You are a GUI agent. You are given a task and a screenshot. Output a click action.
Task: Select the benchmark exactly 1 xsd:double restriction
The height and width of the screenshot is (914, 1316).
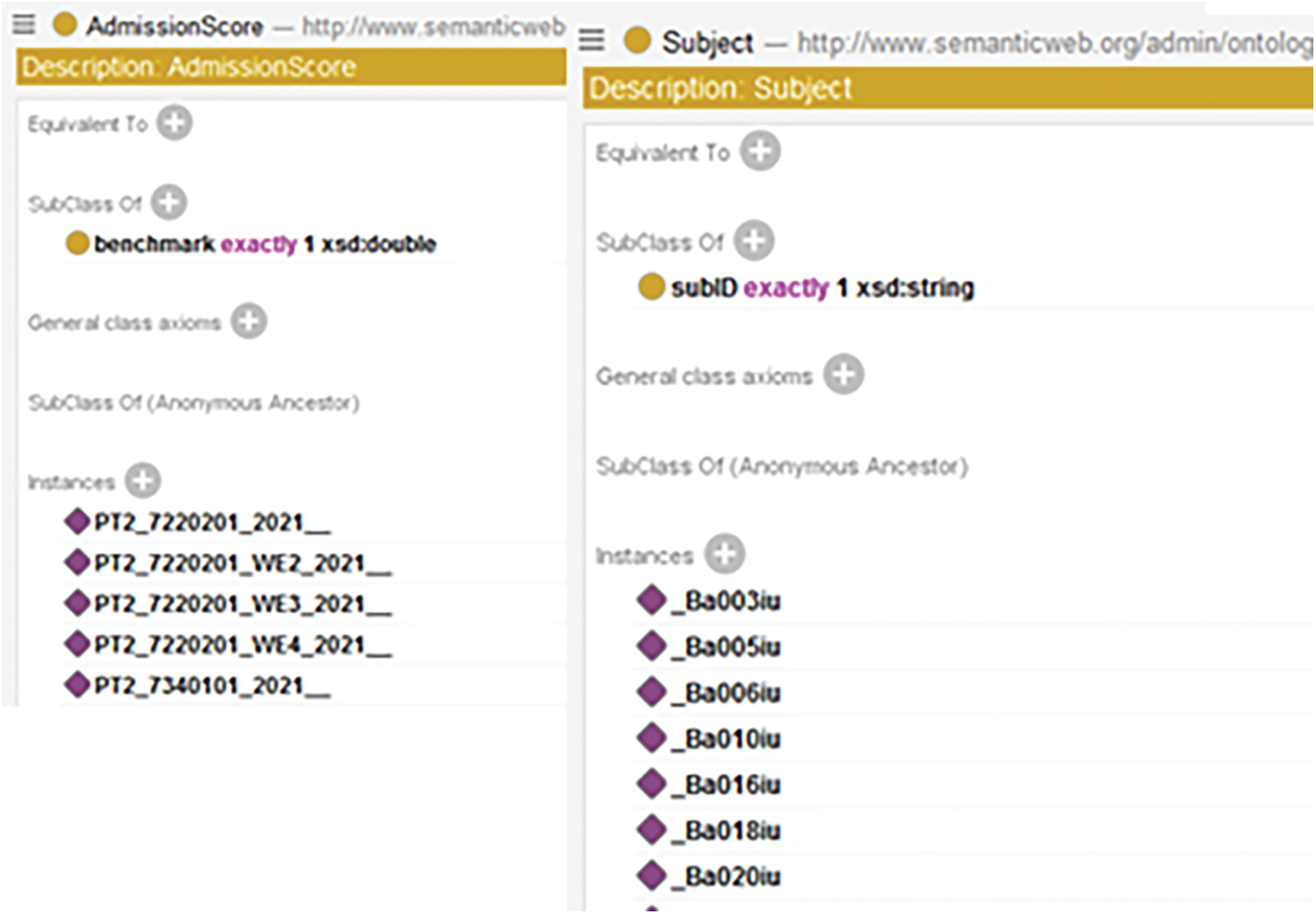click(x=264, y=244)
